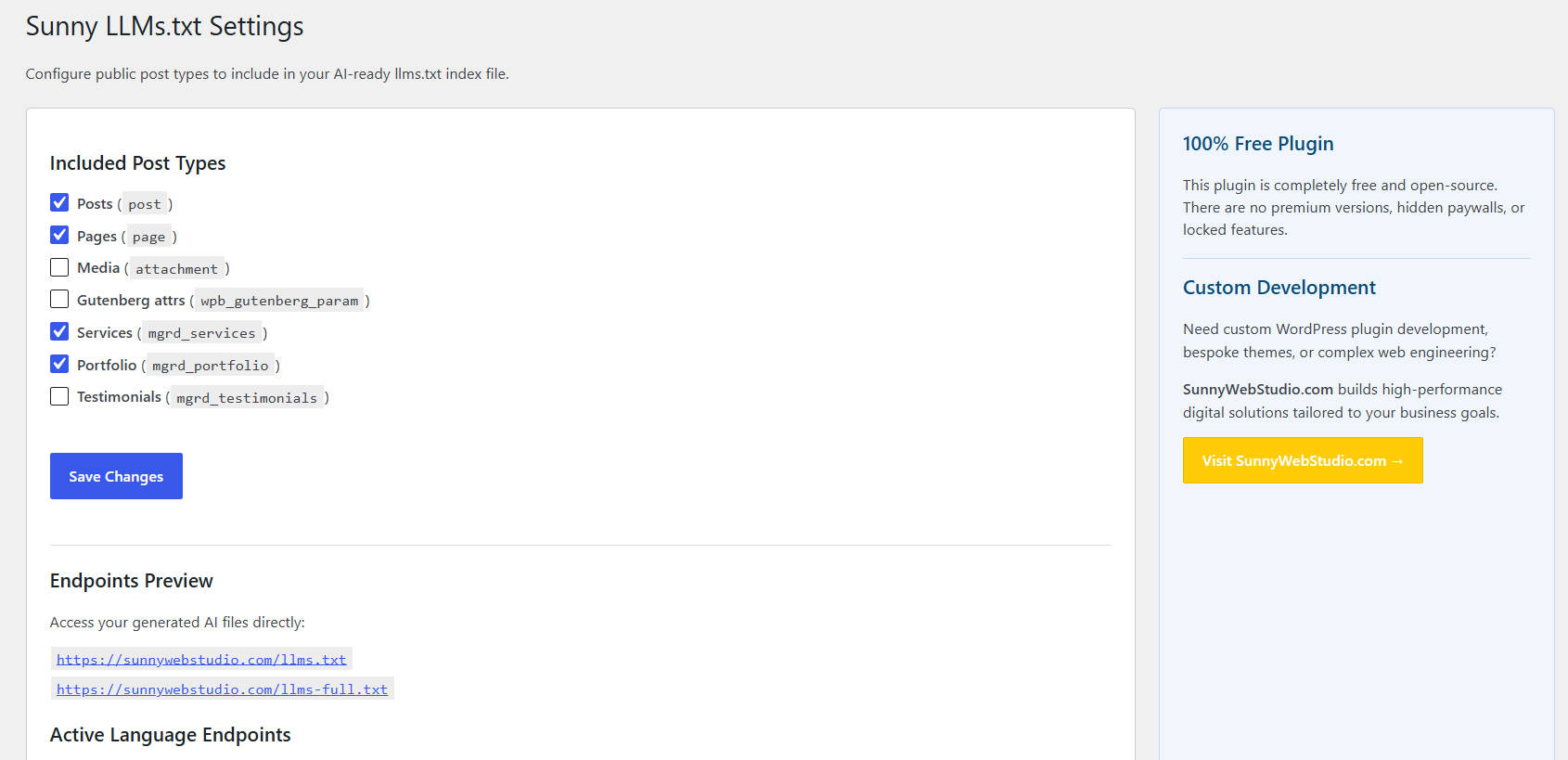
Task: Enable the Testimonials checkbox
Action: [x=59, y=396]
